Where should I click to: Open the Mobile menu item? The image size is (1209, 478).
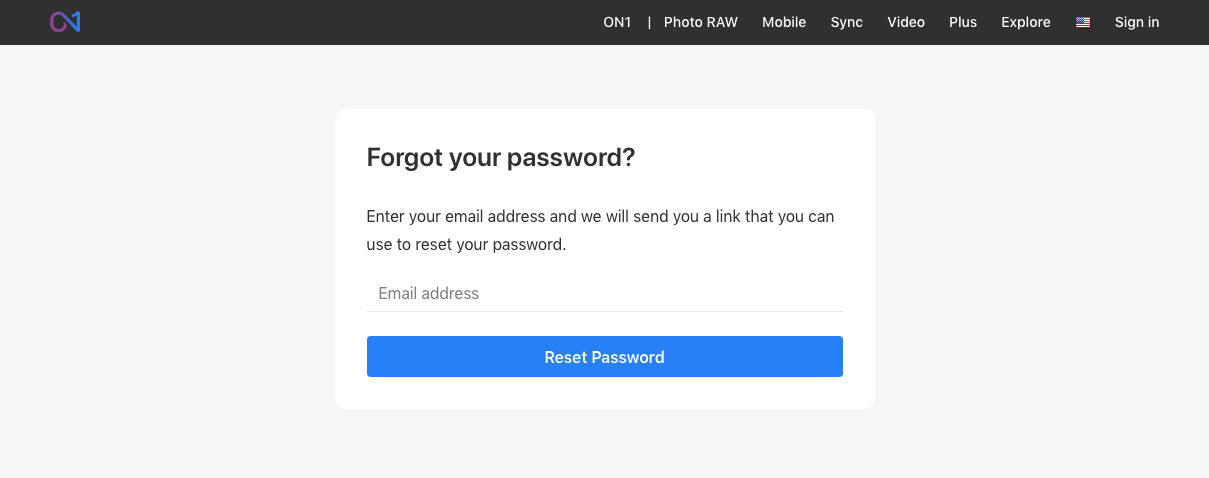coord(784,22)
